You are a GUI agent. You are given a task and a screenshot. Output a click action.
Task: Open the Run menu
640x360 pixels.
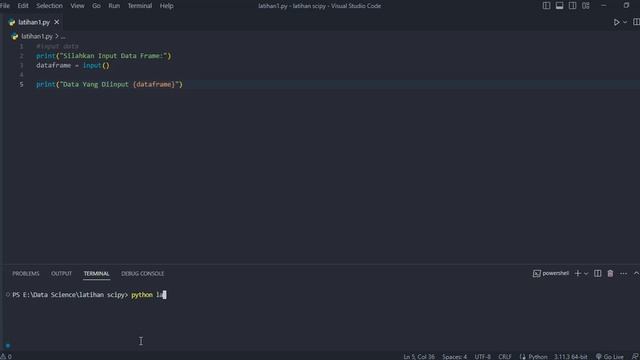coord(114,6)
